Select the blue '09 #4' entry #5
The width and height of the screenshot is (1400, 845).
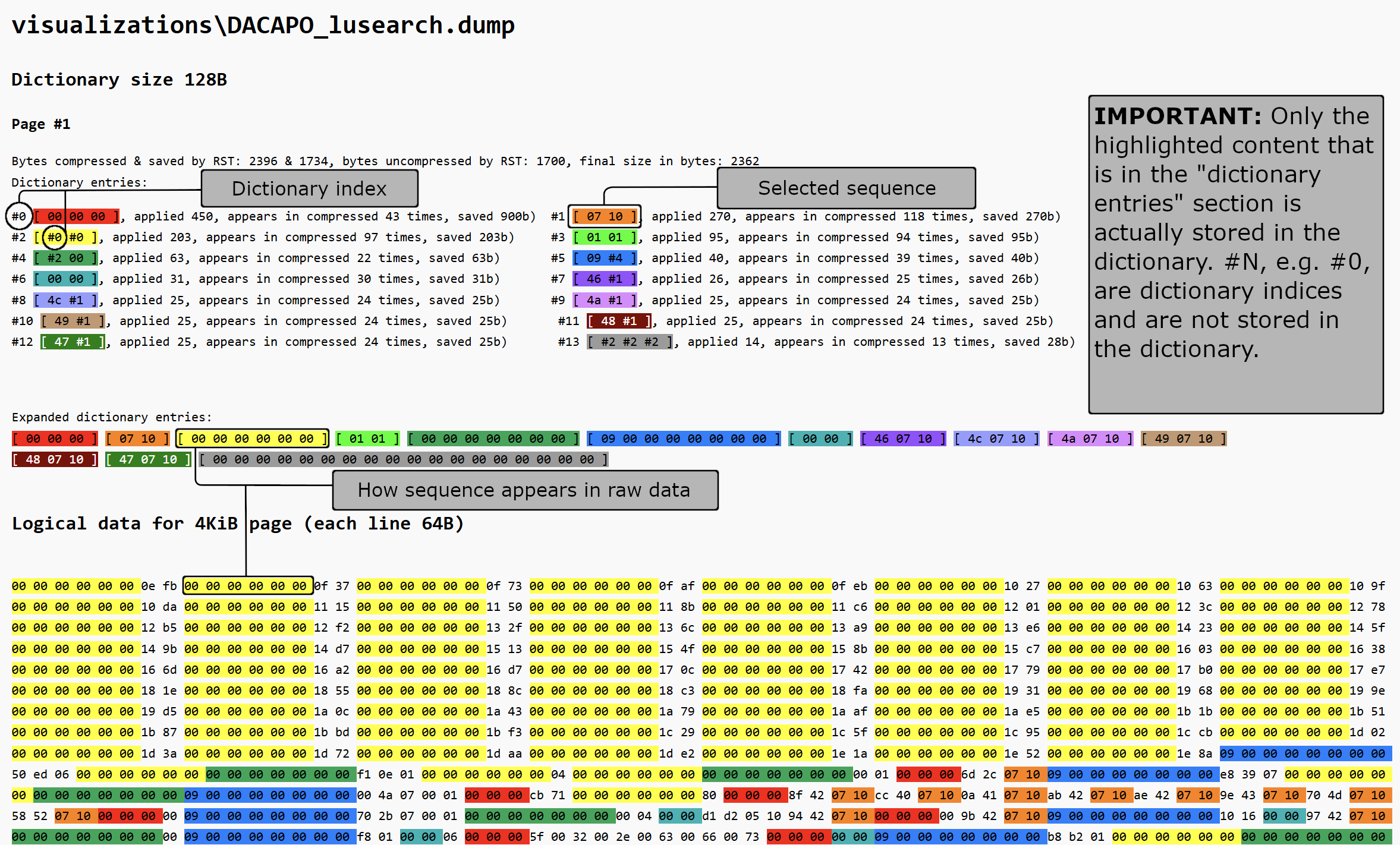(605, 258)
